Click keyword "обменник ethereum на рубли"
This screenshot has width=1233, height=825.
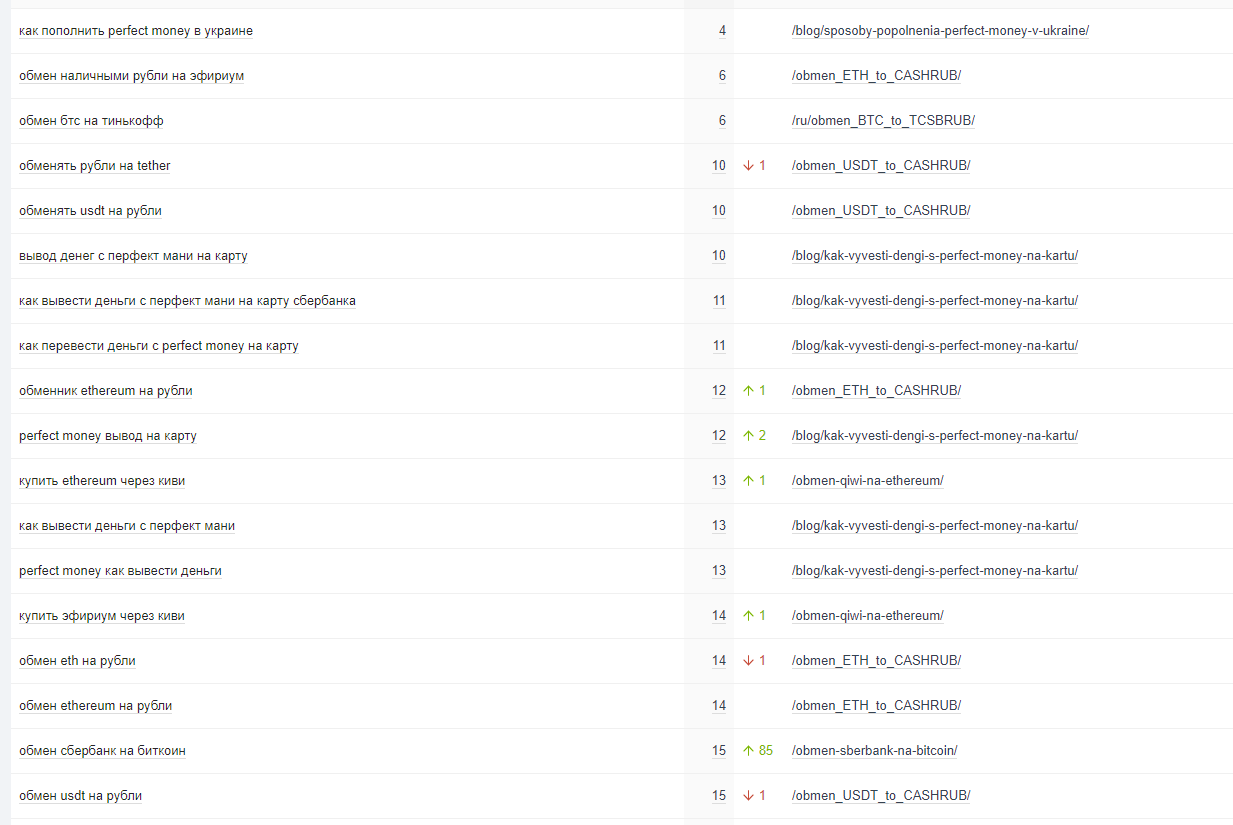[x=106, y=391]
